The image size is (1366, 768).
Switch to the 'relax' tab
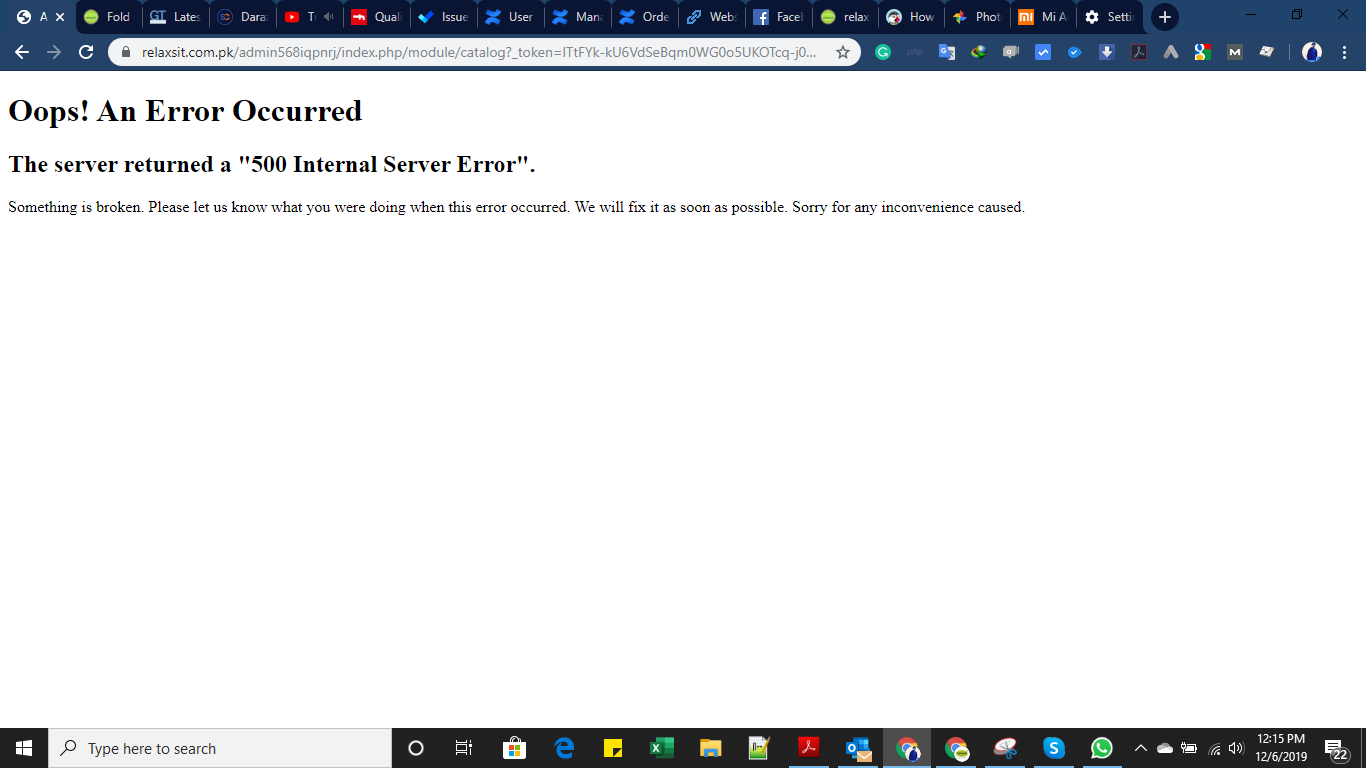(845, 17)
